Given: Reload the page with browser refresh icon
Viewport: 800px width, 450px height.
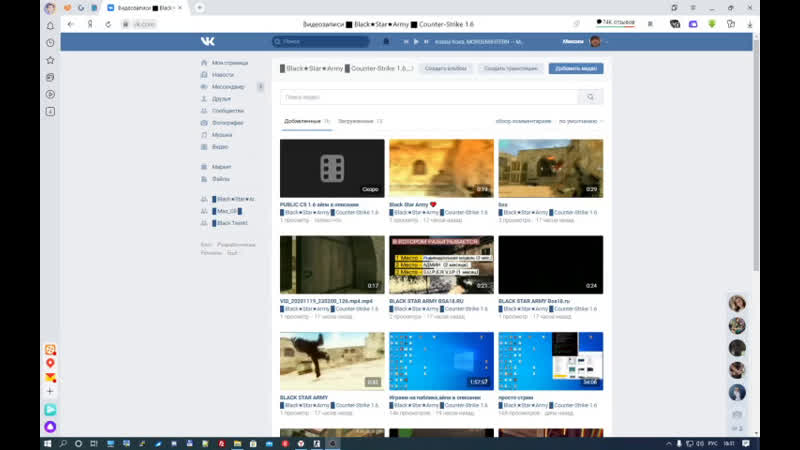Looking at the screenshot, I should [108, 24].
